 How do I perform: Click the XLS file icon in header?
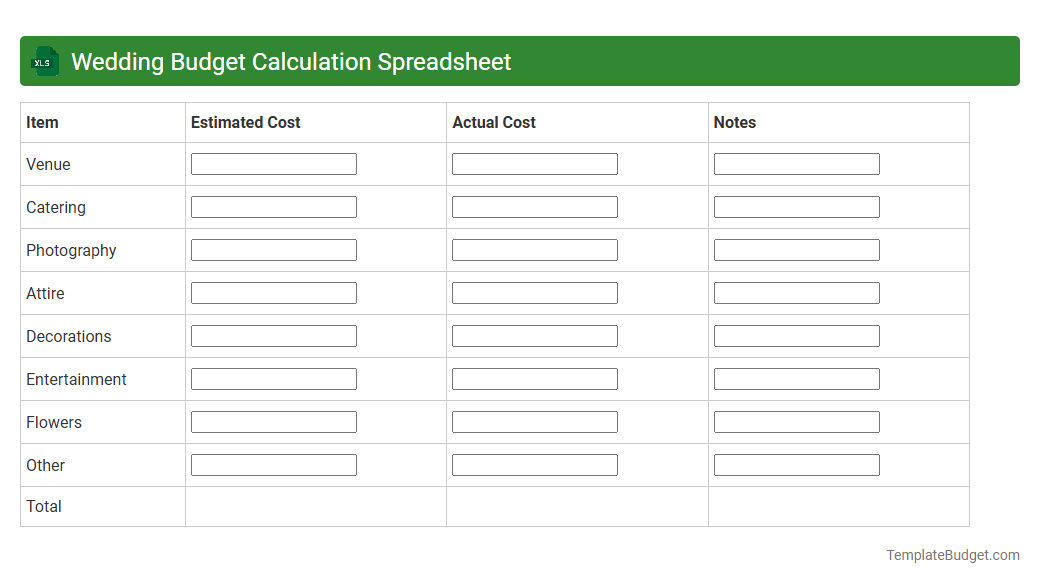(x=44, y=61)
